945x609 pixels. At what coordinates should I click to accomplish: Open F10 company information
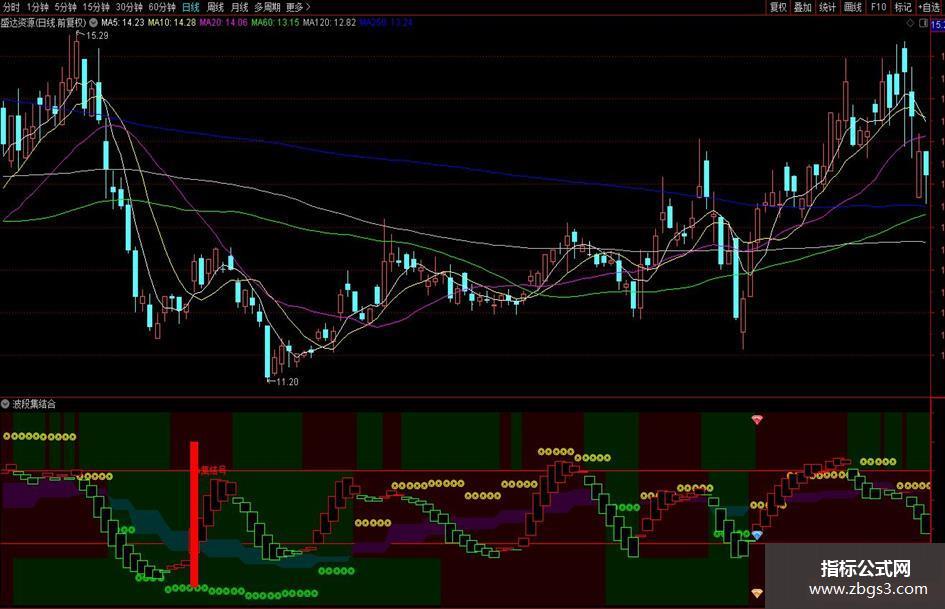[878, 7]
